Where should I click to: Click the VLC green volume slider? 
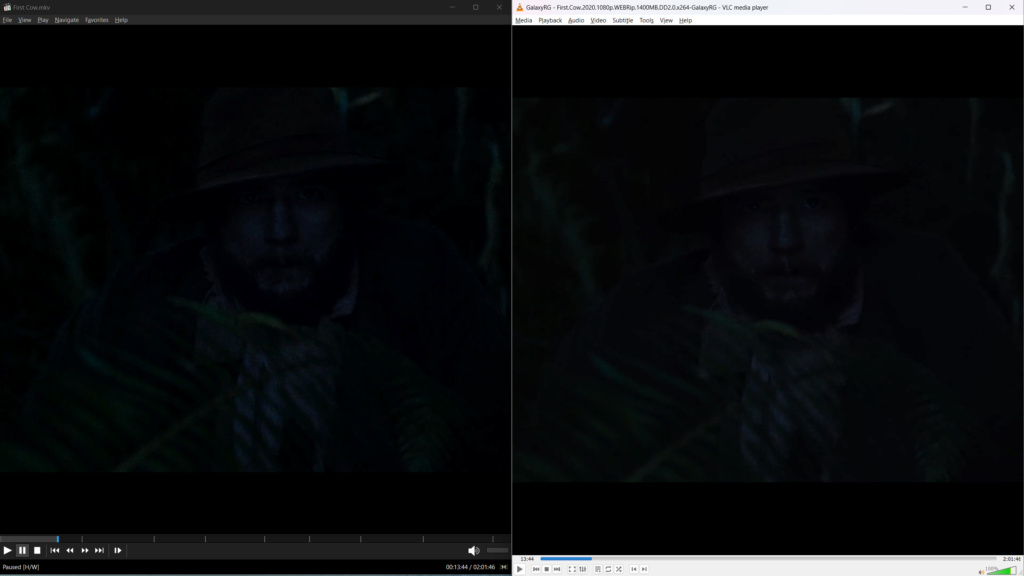[1002, 570]
